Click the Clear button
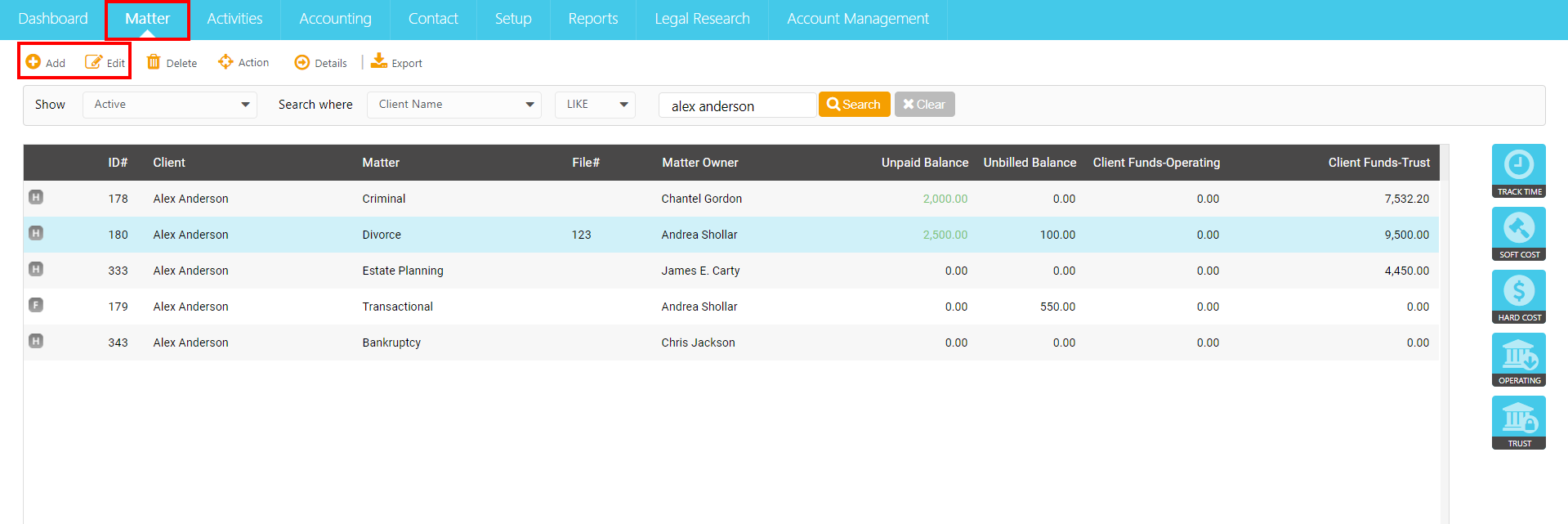Screen dimensions: 1568x524 click(x=924, y=105)
